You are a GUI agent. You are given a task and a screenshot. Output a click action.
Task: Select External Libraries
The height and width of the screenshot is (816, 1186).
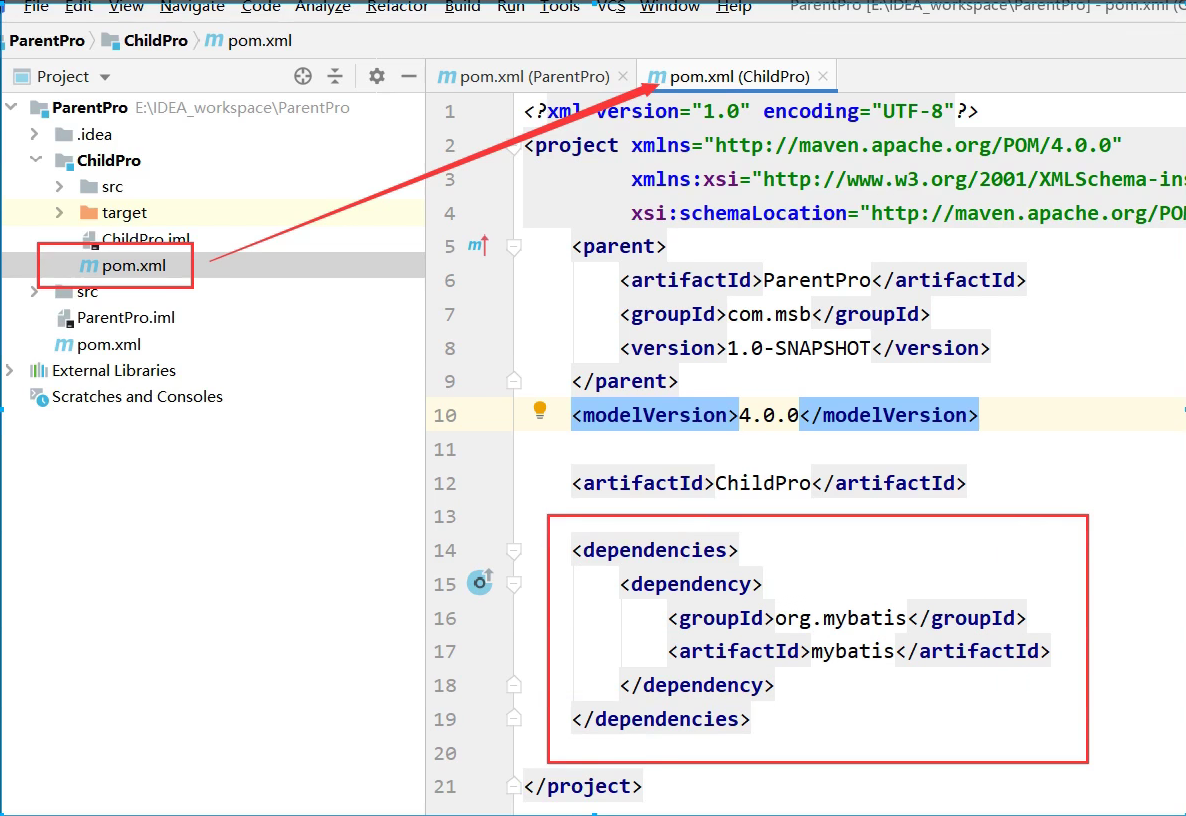pyautogui.click(x=113, y=371)
